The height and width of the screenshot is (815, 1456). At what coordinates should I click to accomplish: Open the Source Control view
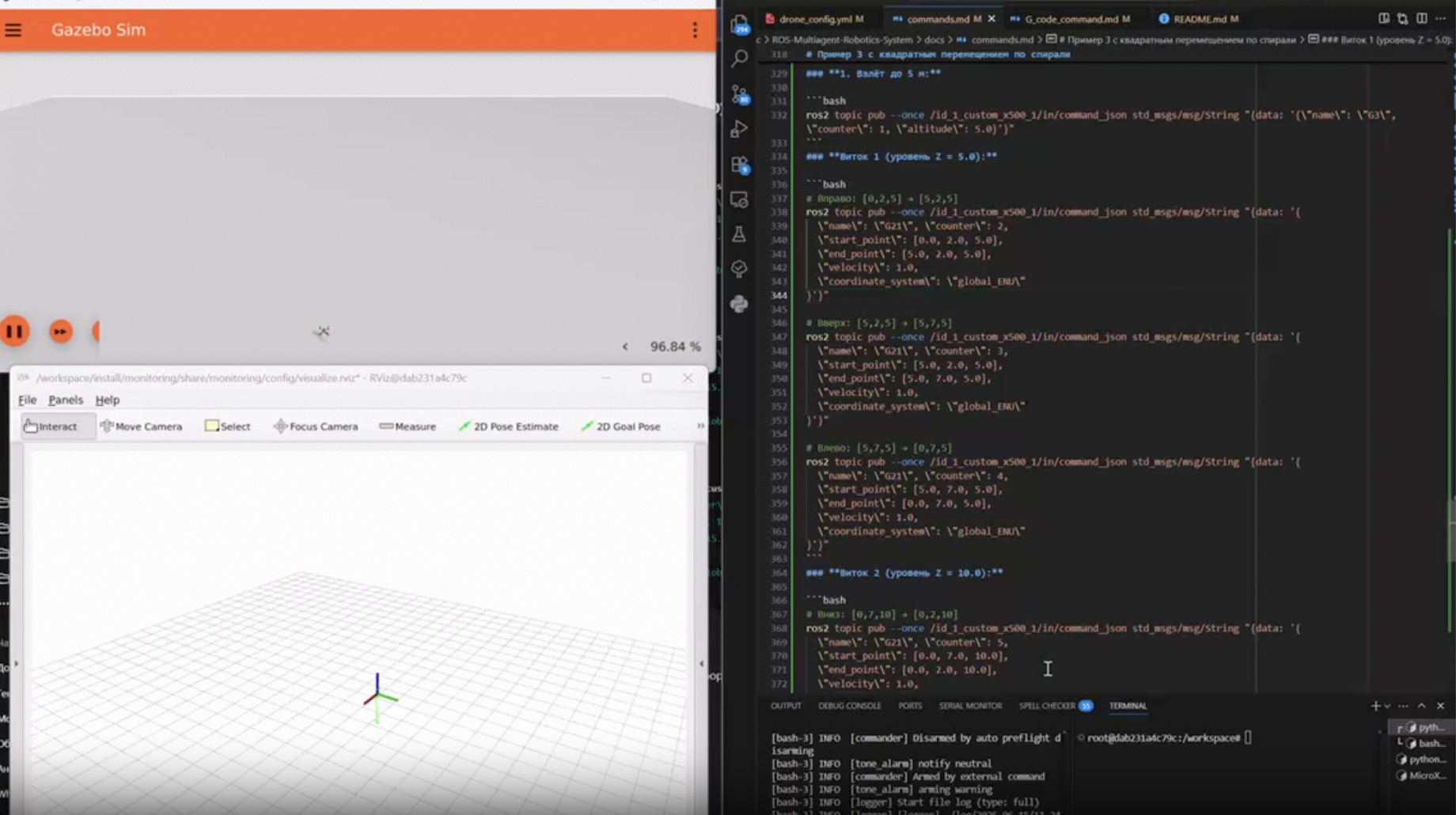(740, 95)
